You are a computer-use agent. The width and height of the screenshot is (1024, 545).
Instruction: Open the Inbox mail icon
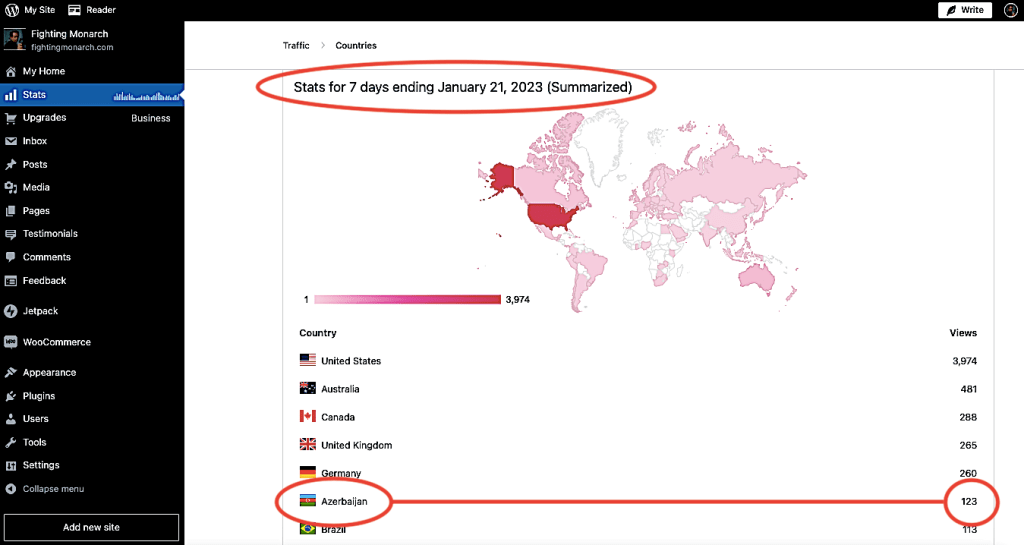(x=11, y=141)
